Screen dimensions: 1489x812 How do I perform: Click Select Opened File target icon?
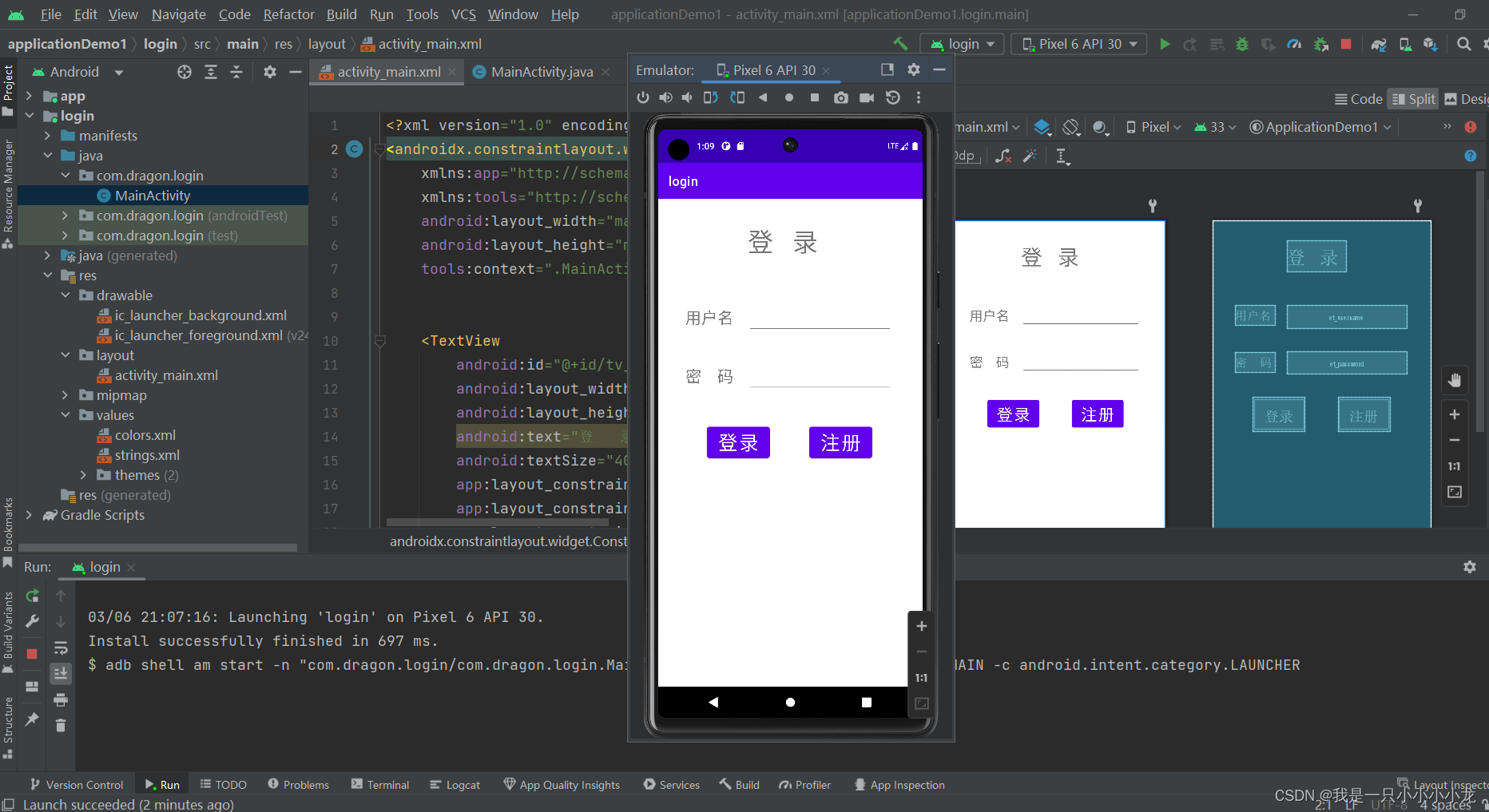[x=185, y=72]
